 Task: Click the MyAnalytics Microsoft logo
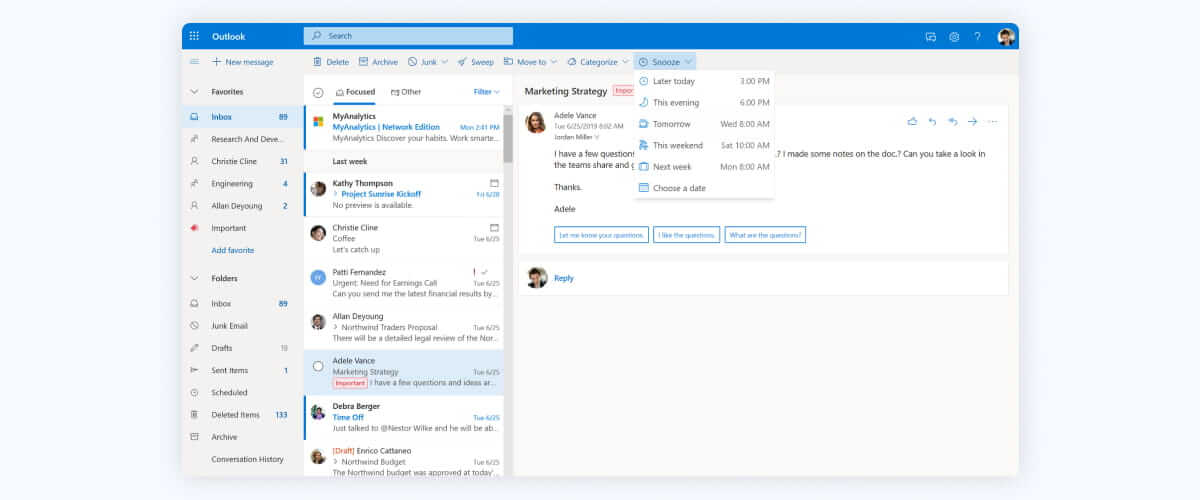coord(318,122)
